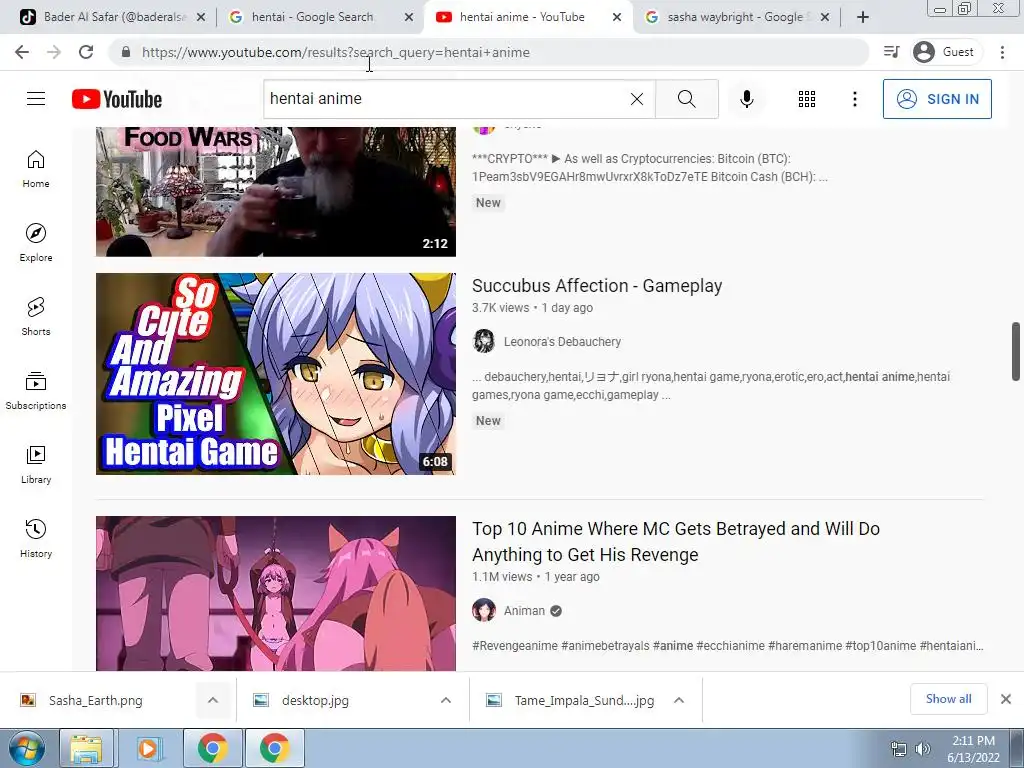Open the Top 10 Anime video thumbnail

[276, 594]
